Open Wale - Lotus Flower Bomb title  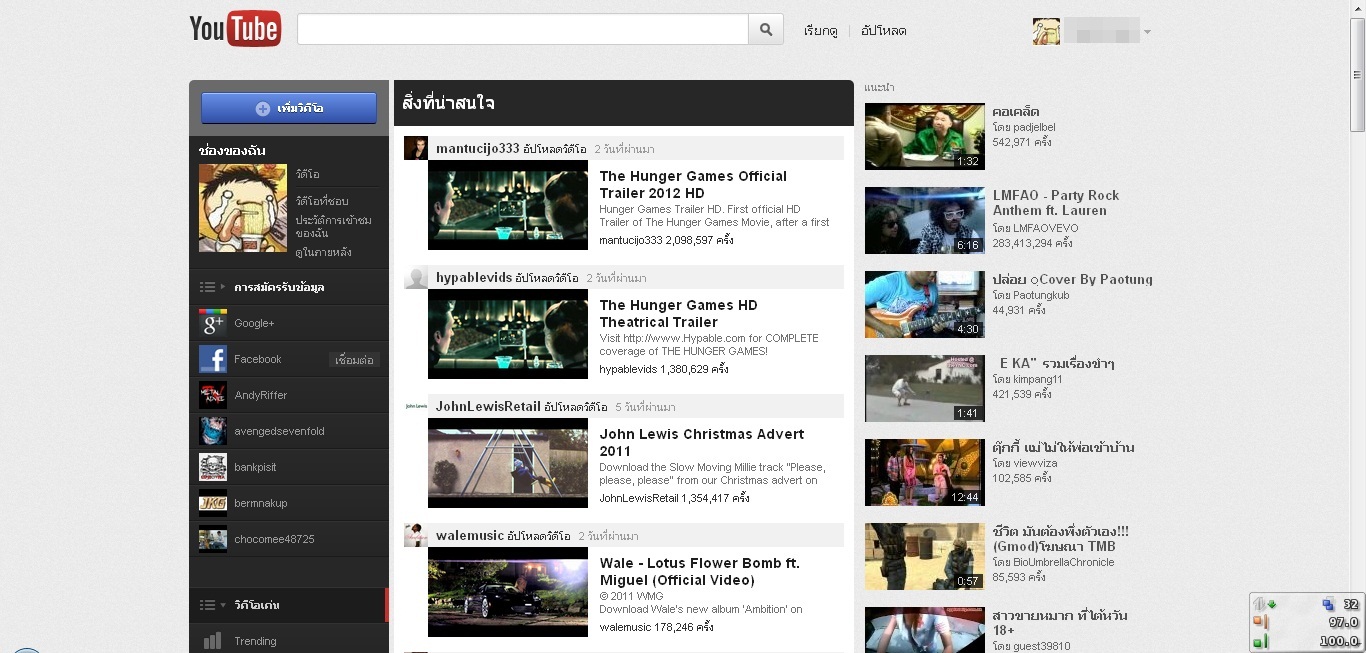coord(699,571)
